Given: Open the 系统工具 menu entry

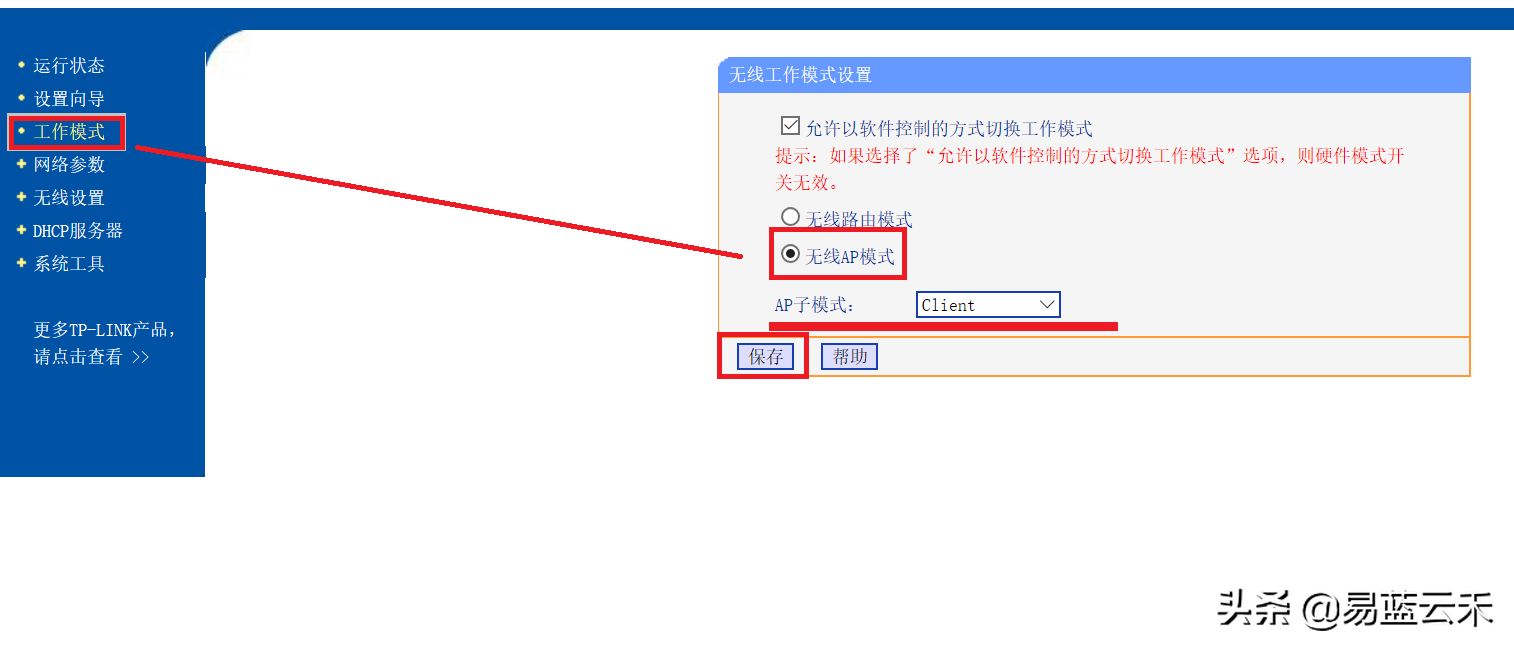Looking at the screenshot, I should point(69,263).
